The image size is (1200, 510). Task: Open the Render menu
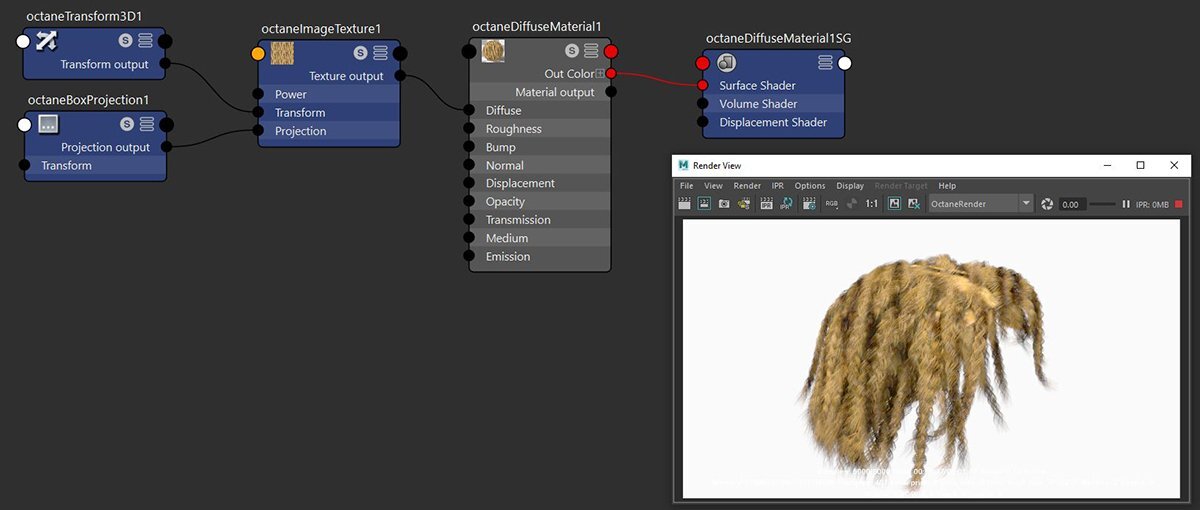747,186
